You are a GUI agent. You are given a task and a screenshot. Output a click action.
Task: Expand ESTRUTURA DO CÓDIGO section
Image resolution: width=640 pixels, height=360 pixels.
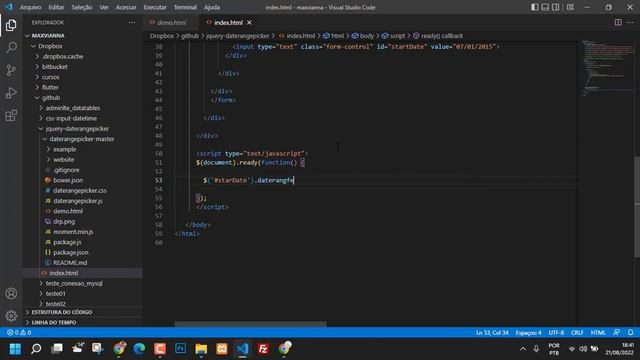click(62, 312)
